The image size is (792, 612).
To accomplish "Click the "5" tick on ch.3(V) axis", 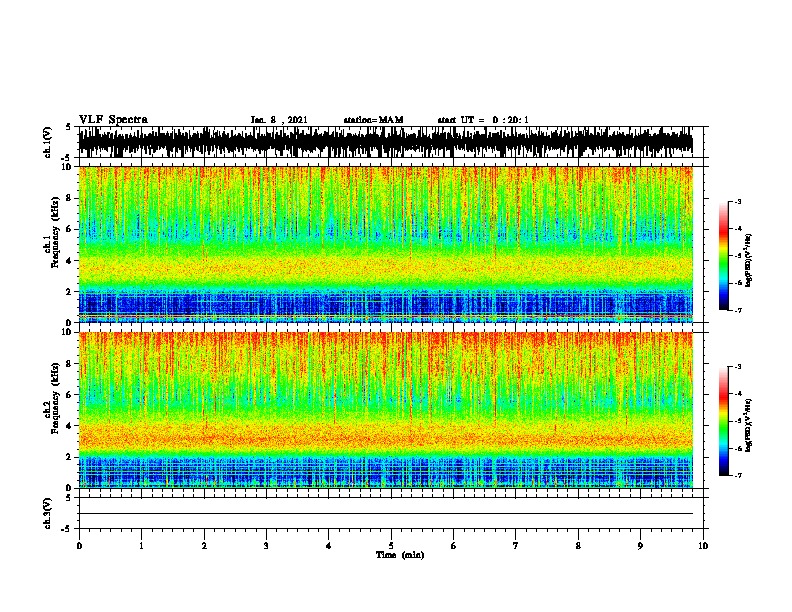I will pyautogui.click(x=69, y=498).
